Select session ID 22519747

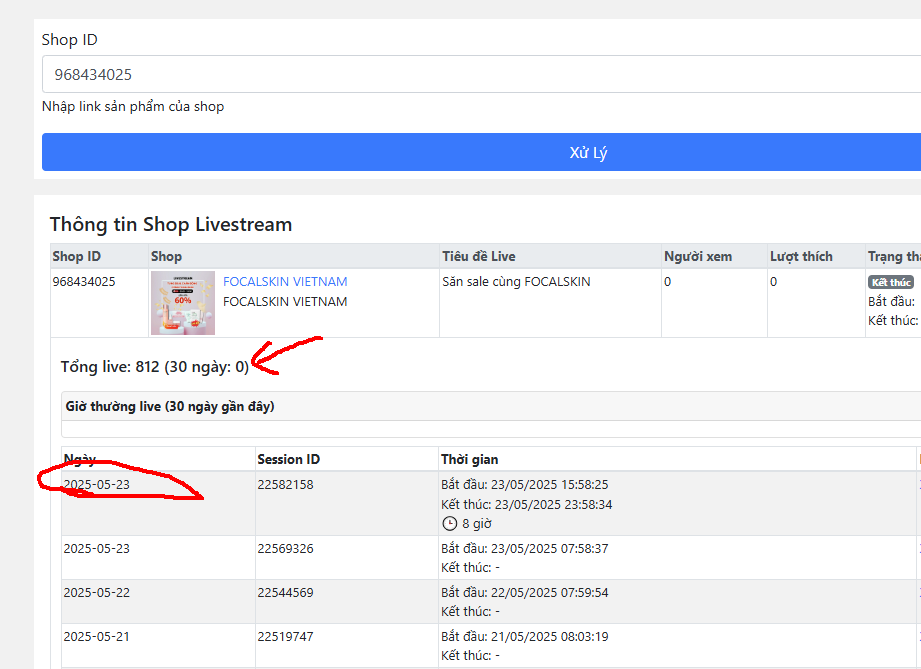pos(285,637)
